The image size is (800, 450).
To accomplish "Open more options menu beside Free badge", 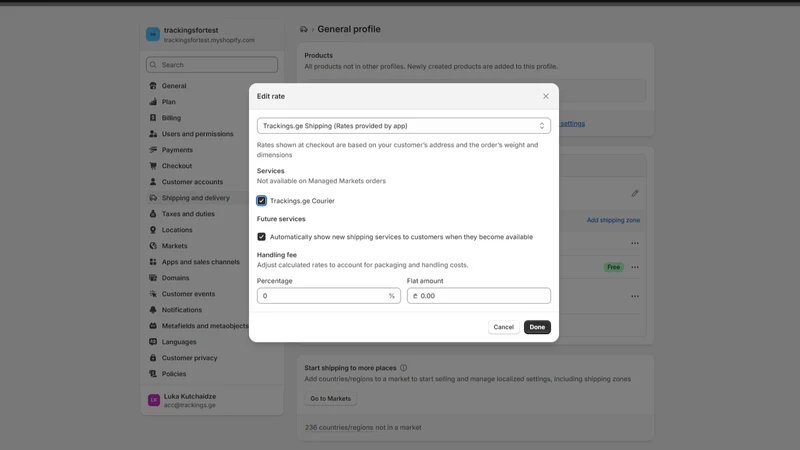I will pyautogui.click(x=635, y=267).
